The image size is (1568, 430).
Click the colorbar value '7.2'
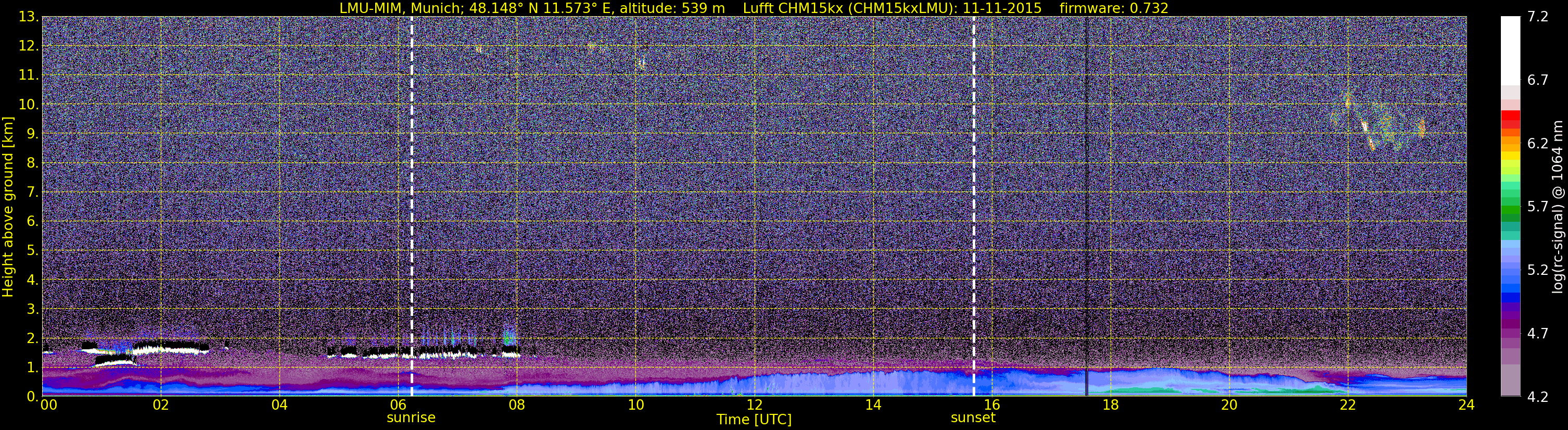[1538, 17]
